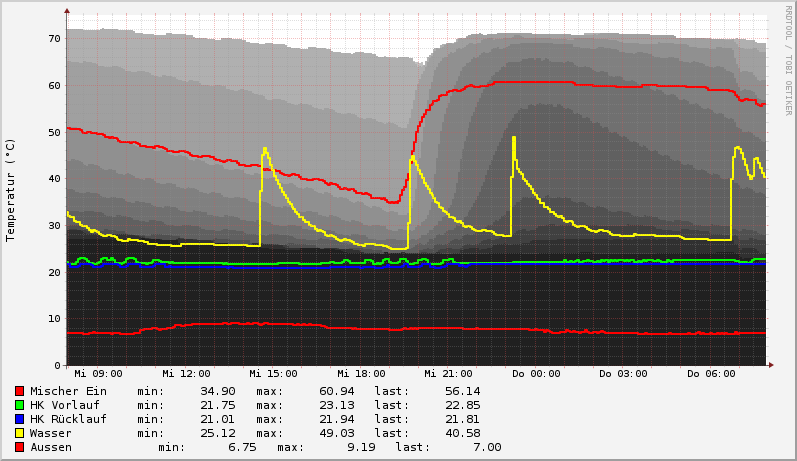This screenshot has height=461, width=797.
Task: Select the HK Vorlauf legend label
Action: pos(65,405)
